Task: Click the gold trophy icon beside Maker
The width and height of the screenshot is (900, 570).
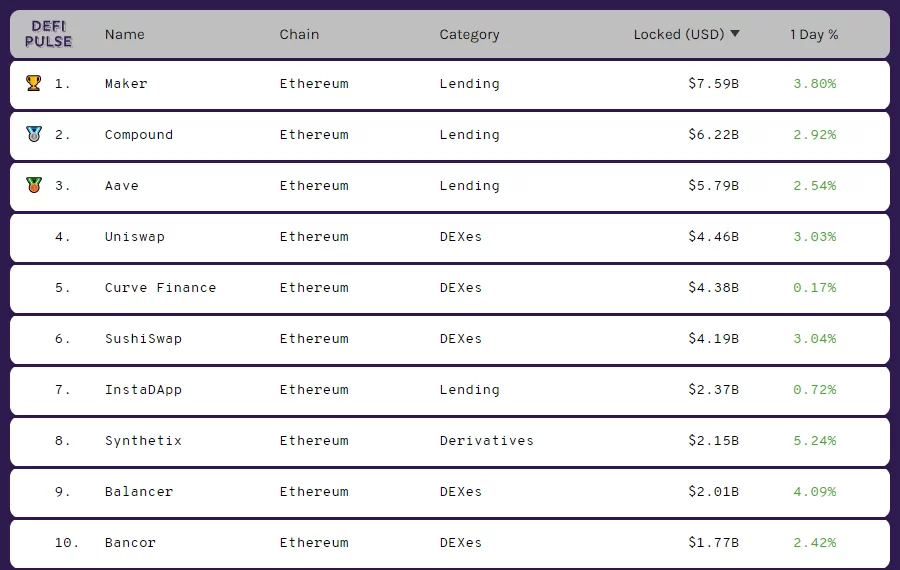Action: coord(34,83)
